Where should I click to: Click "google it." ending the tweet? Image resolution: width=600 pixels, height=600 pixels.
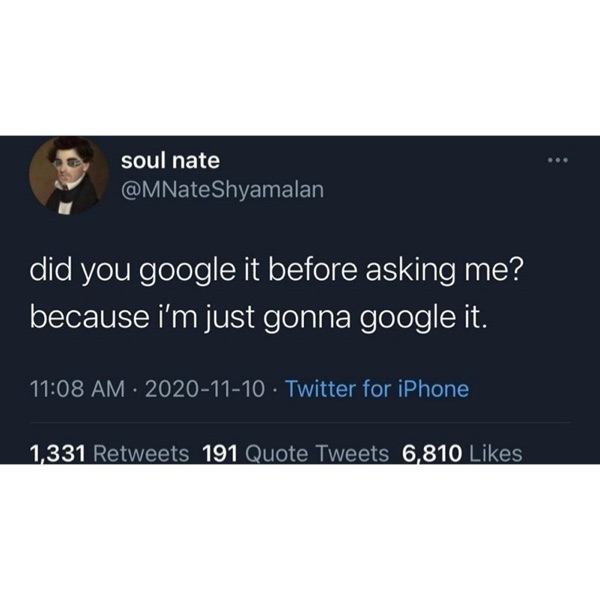433,318
